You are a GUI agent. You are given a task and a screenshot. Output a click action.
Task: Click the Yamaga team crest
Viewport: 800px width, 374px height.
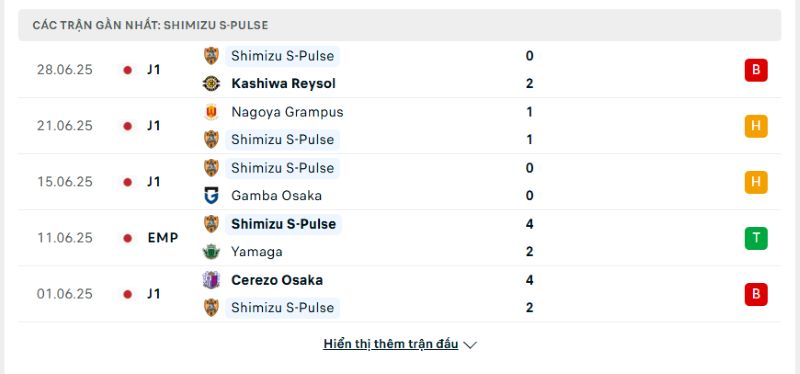211,252
